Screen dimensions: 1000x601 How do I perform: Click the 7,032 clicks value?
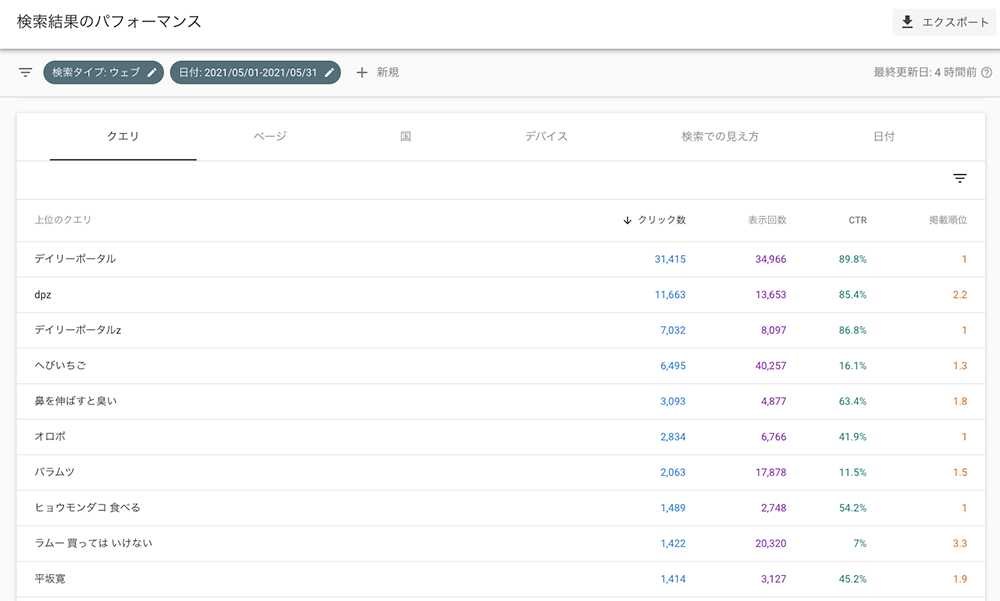click(673, 330)
